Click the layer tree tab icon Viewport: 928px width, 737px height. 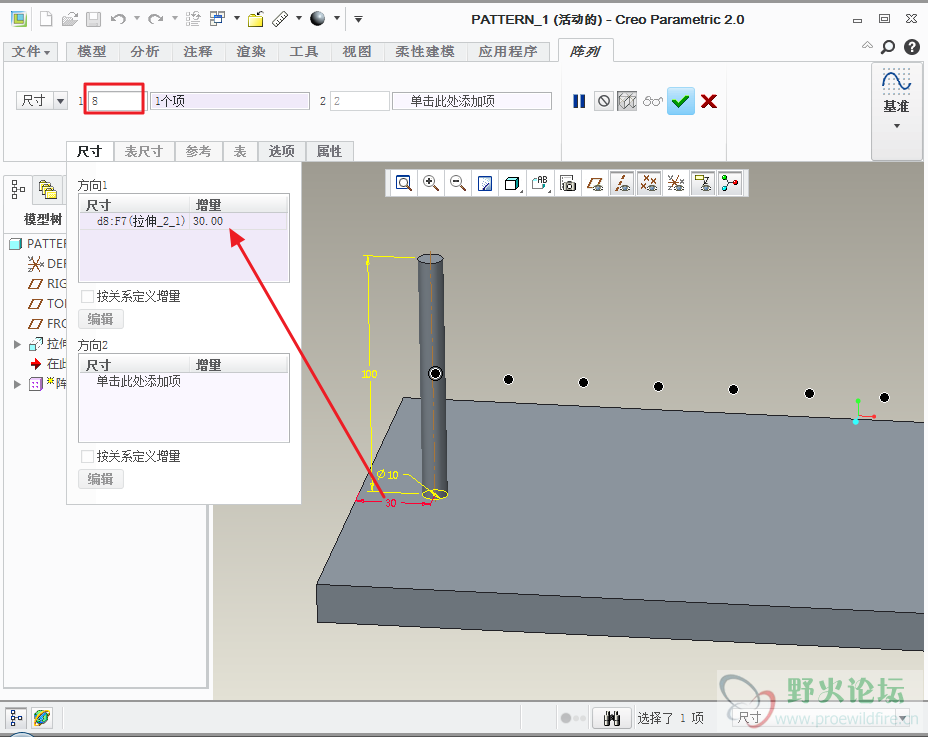point(47,189)
